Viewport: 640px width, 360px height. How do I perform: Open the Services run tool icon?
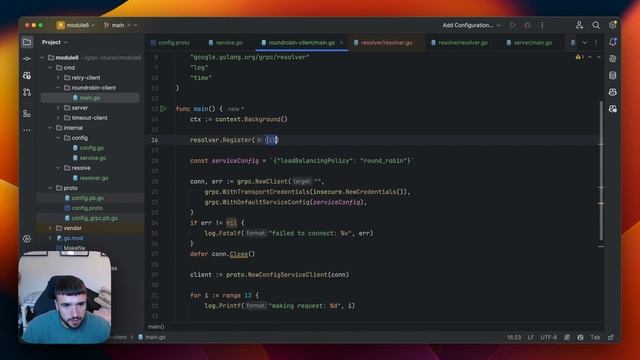coord(27,239)
